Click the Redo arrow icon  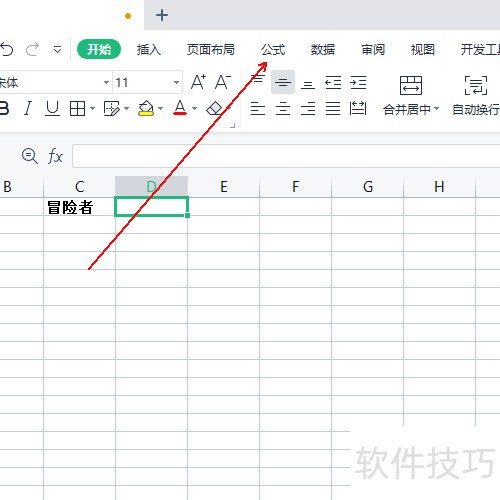pos(33,49)
